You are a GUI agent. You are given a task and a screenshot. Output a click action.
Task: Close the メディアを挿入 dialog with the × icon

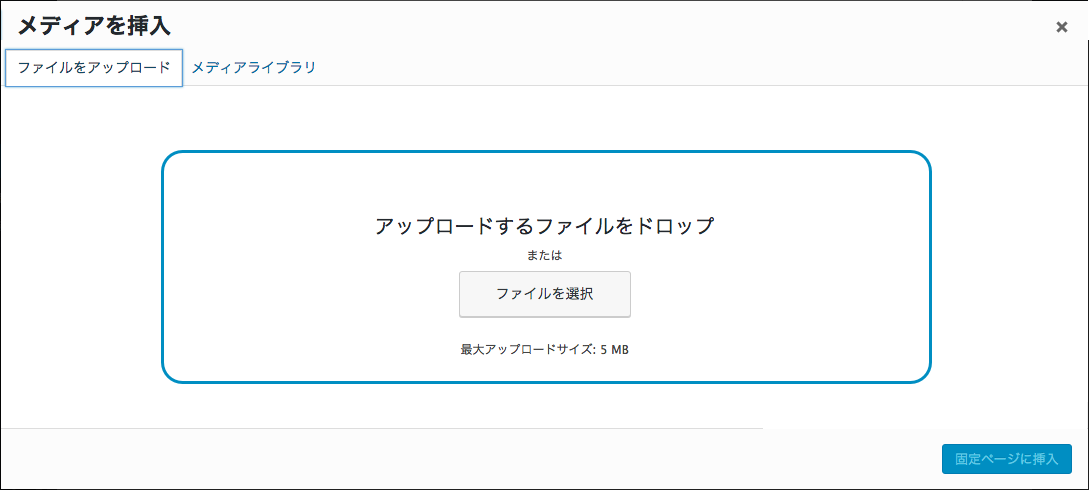tap(1061, 27)
